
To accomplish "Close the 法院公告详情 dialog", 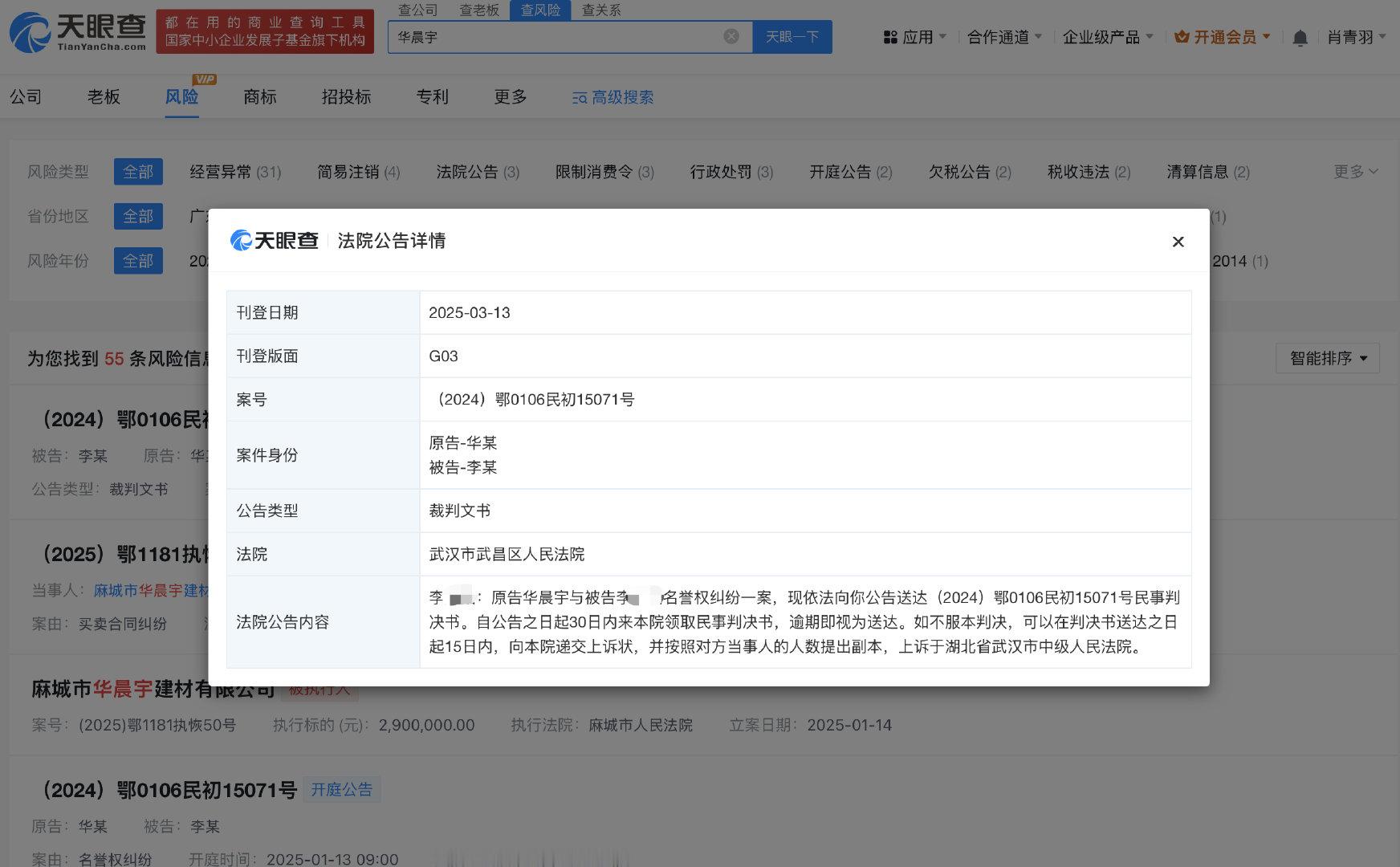I will [x=1178, y=242].
